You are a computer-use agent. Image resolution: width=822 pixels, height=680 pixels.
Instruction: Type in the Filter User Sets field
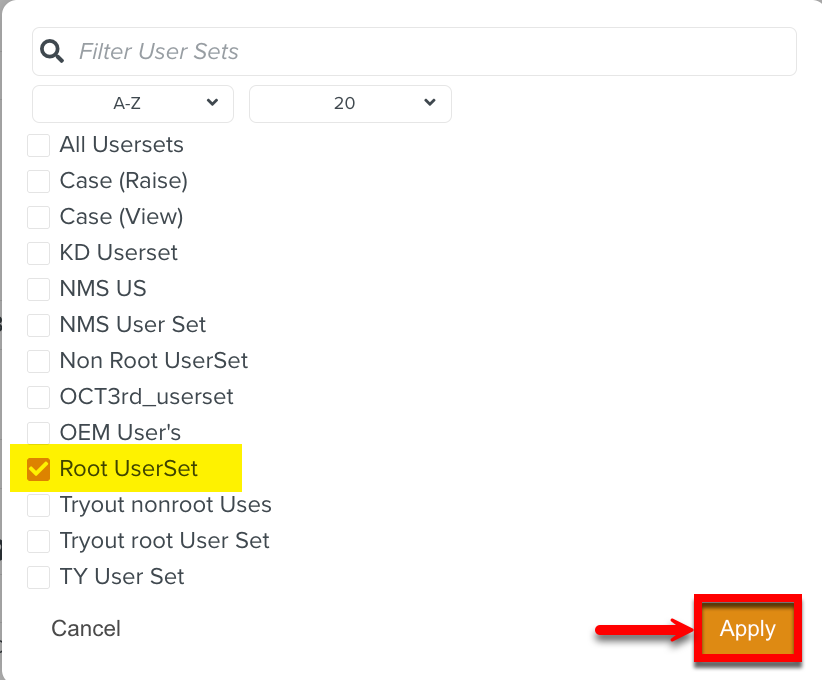(420, 51)
